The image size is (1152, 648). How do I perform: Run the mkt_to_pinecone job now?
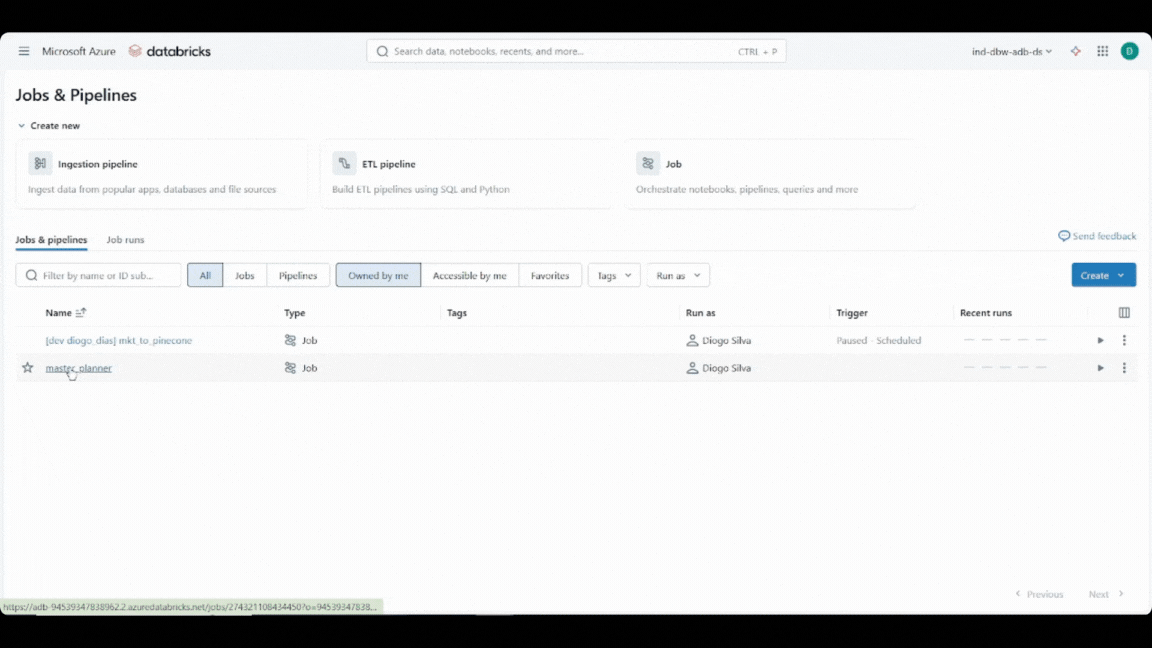point(1100,340)
